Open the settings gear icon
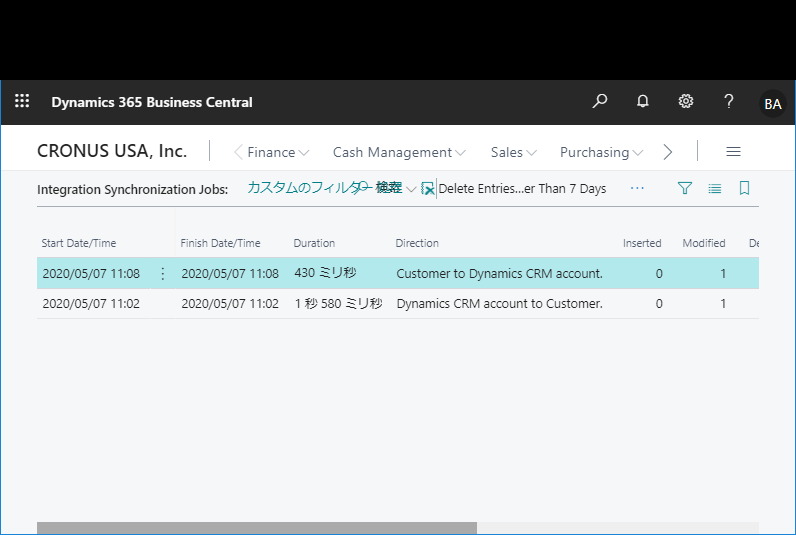The image size is (796, 535). [x=686, y=102]
